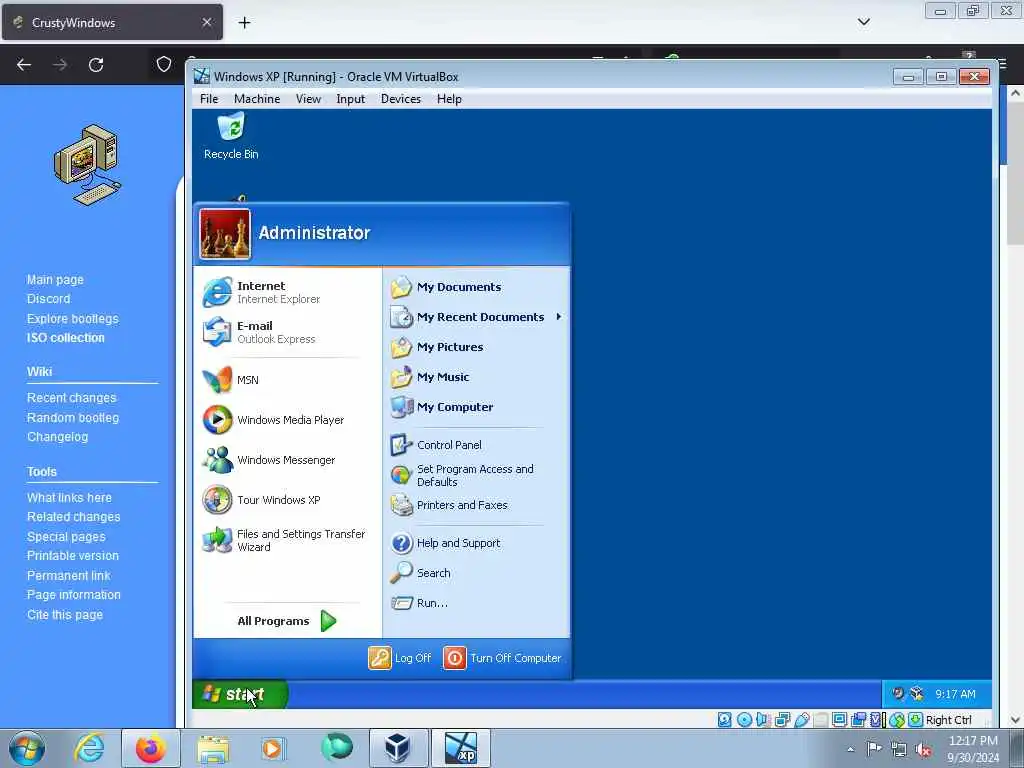
Task: Launch Windows Media Player in start menu
Action: coord(287,420)
